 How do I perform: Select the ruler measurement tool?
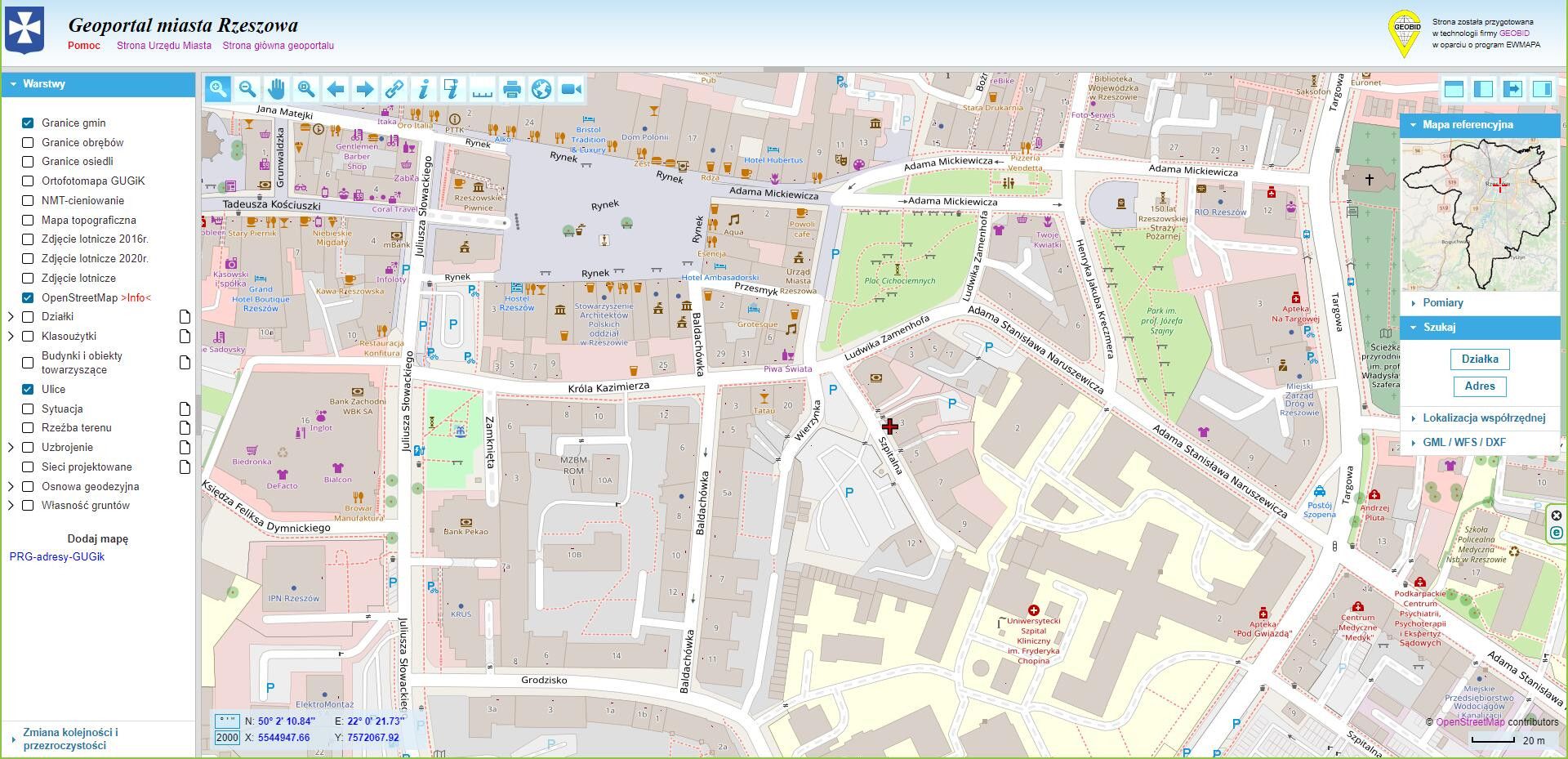pos(483,89)
